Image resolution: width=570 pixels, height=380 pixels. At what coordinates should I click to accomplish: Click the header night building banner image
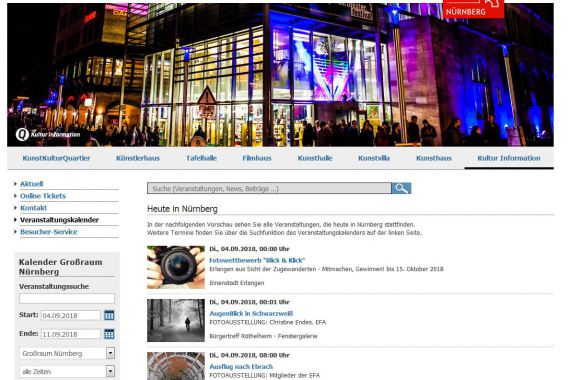(x=280, y=75)
